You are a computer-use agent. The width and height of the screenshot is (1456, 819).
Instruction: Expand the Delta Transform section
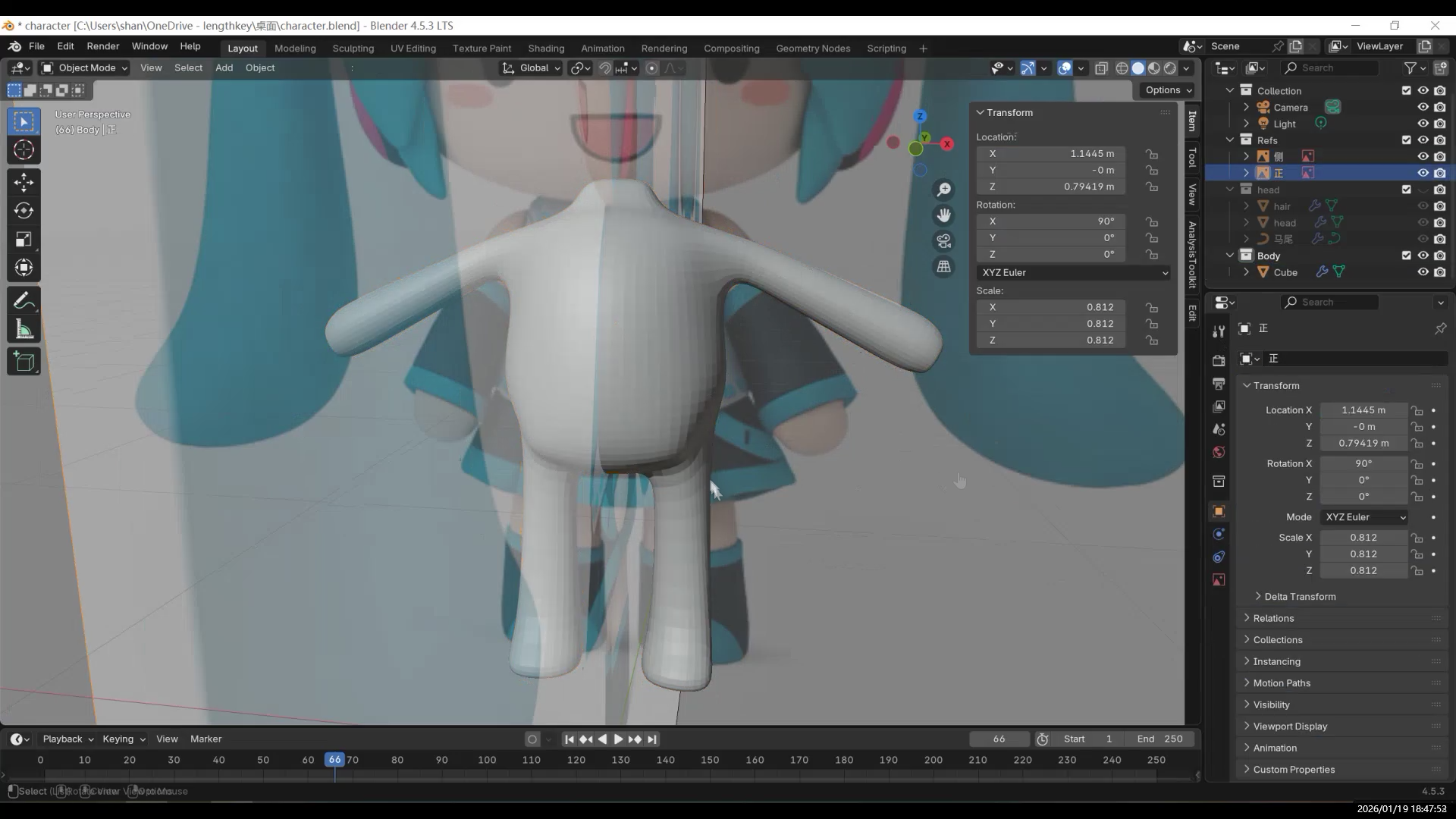click(x=1300, y=597)
